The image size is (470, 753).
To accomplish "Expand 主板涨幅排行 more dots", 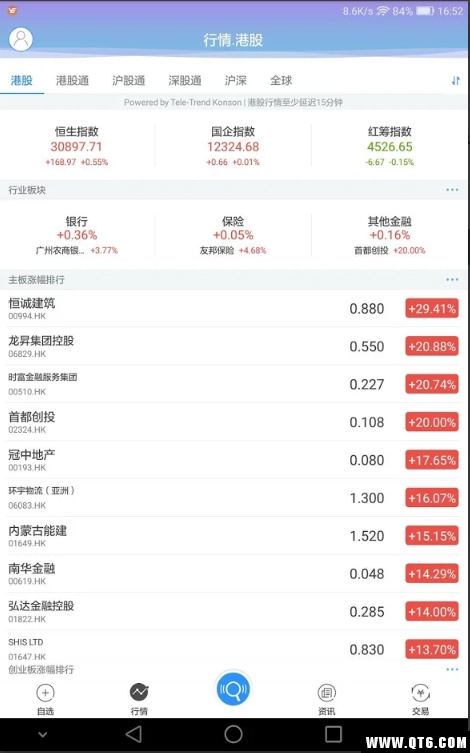I will click(452, 280).
